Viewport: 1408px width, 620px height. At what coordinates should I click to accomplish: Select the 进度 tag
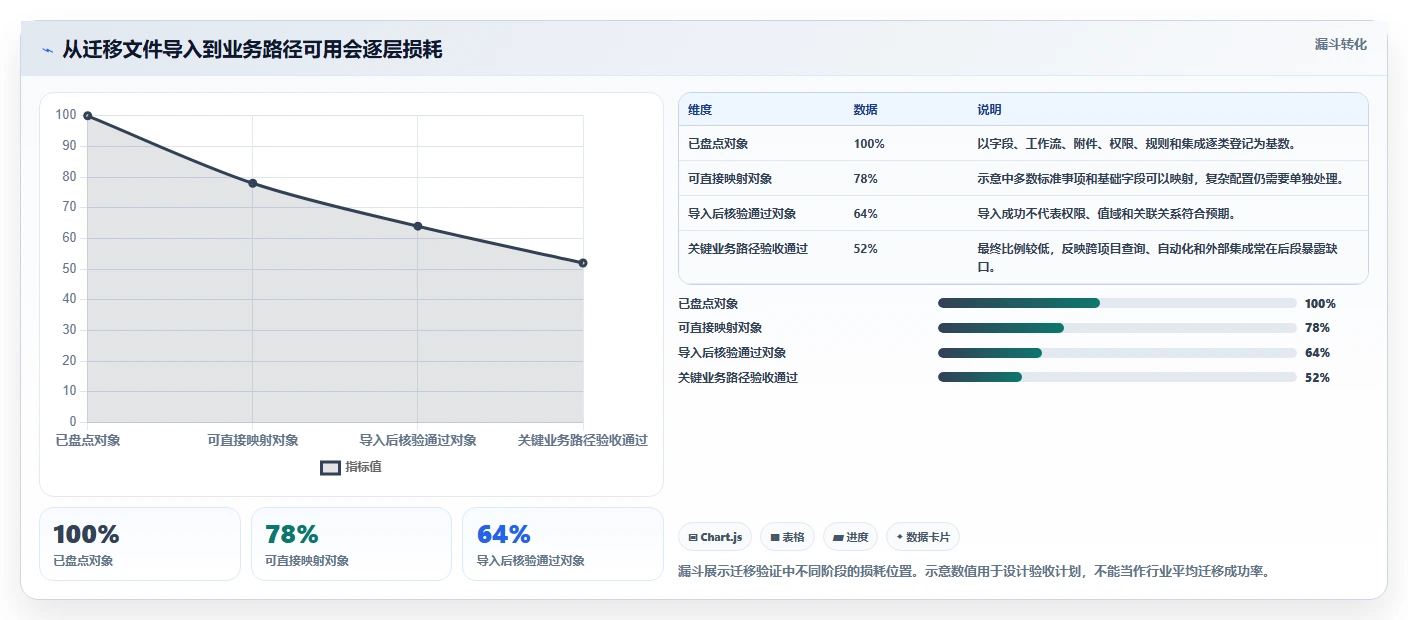[850, 537]
